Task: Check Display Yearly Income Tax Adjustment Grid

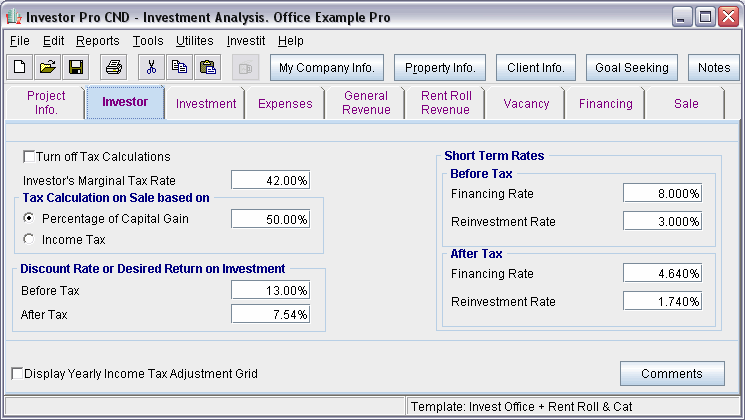Action: [x=18, y=373]
